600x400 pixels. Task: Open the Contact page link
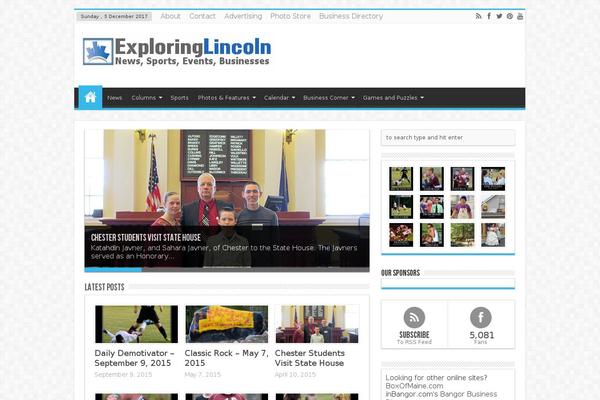(202, 16)
